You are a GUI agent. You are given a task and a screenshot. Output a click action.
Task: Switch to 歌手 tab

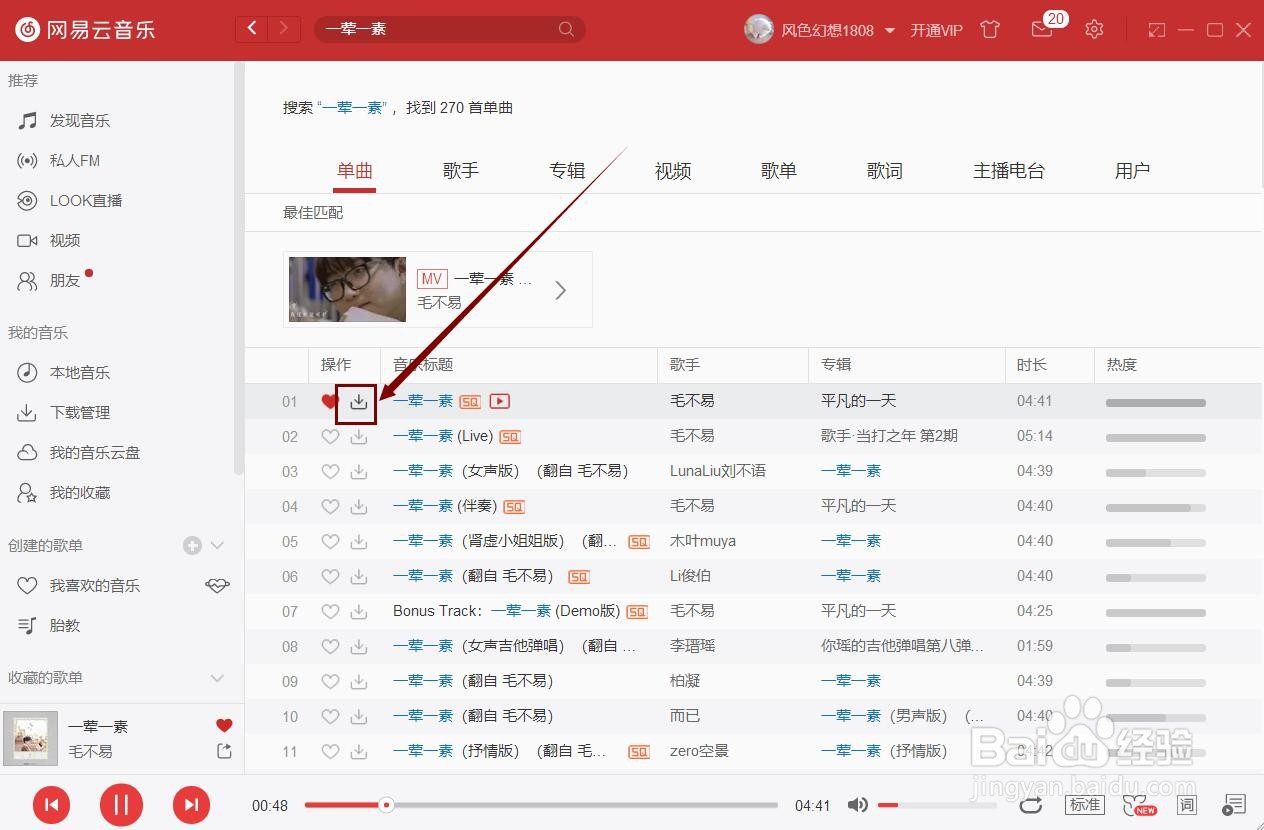pos(461,171)
